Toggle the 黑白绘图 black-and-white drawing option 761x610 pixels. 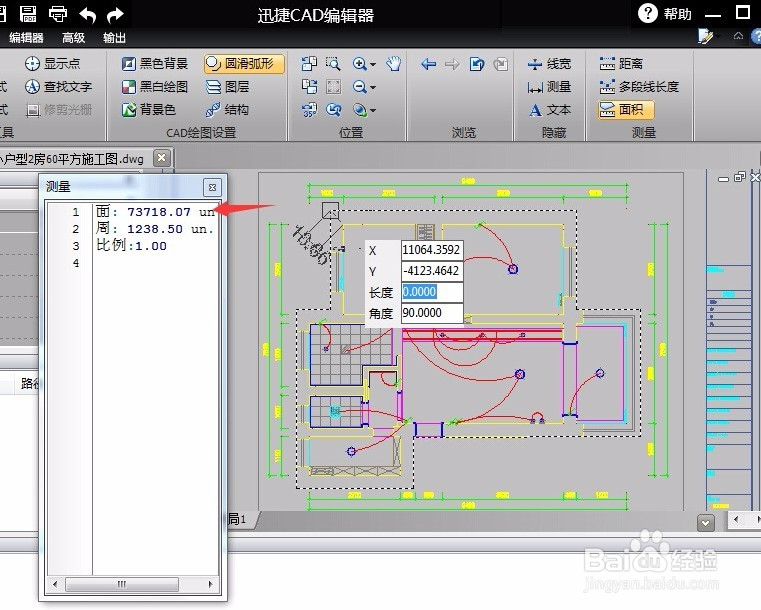pyautogui.click(x=154, y=87)
